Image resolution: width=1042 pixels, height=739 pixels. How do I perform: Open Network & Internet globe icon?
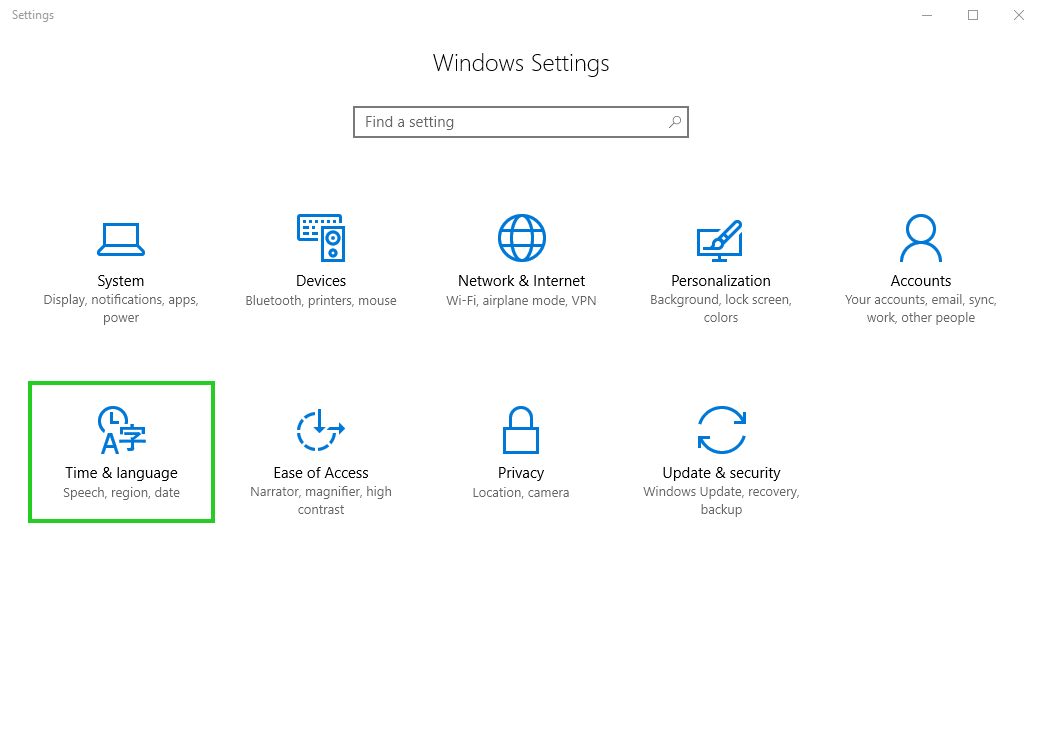520,238
